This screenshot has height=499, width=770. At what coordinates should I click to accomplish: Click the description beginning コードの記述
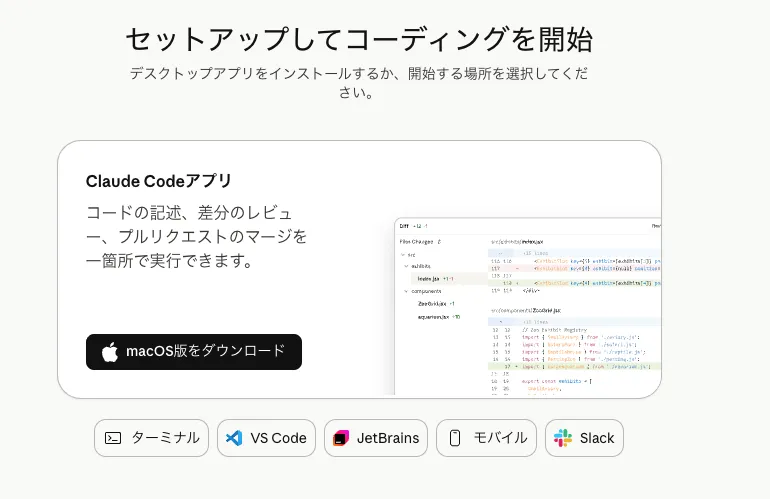point(196,237)
